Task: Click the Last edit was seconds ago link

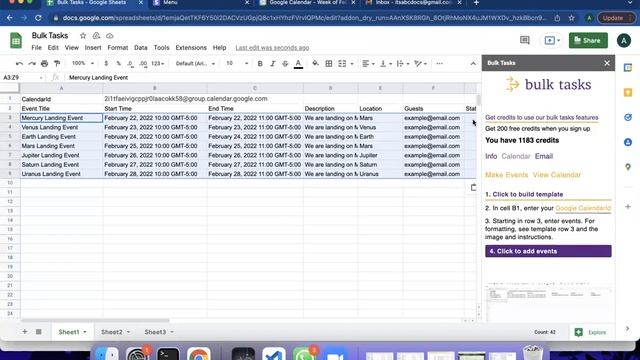Action: [272, 48]
